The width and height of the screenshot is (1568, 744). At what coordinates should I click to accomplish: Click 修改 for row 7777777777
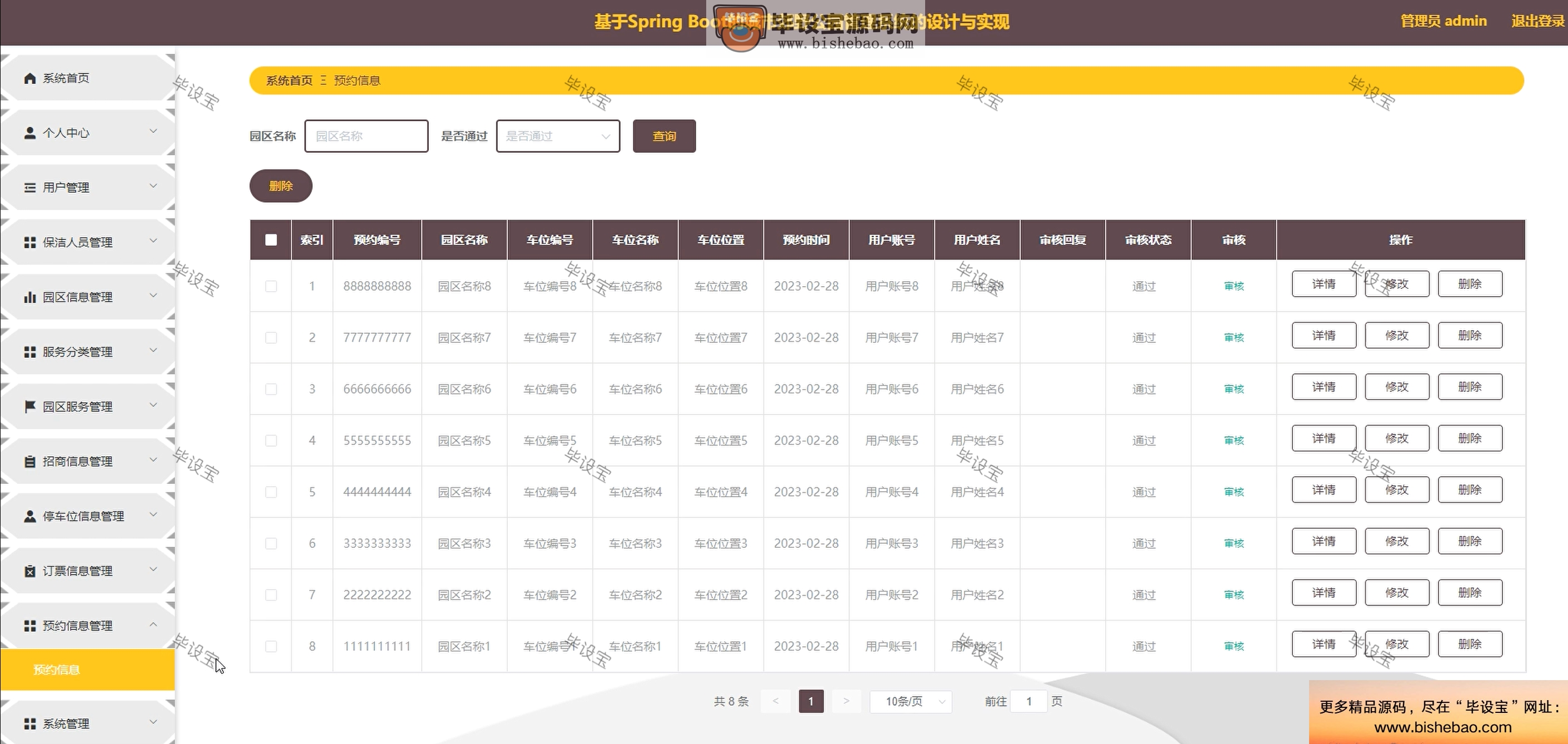pos(1397,335)
